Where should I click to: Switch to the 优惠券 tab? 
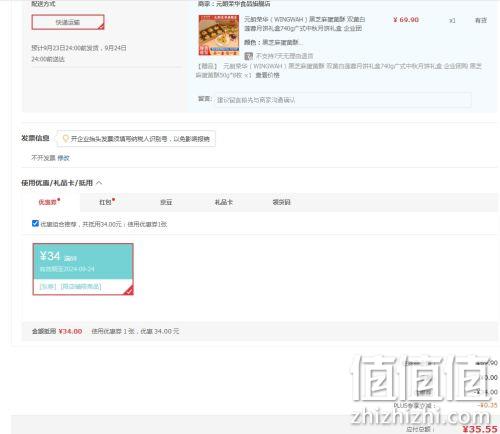(49, 202)
